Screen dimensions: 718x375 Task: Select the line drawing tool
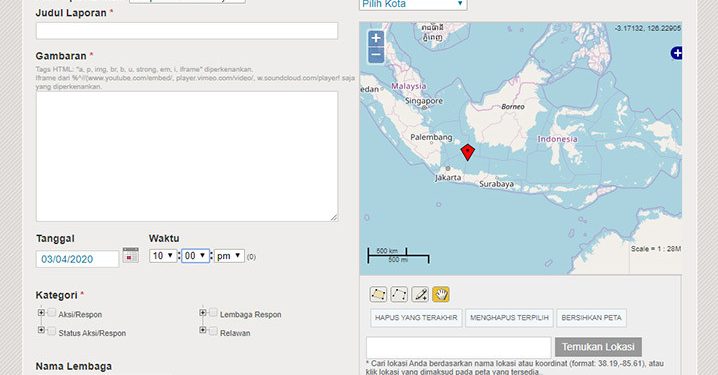(x=399, y=294)
